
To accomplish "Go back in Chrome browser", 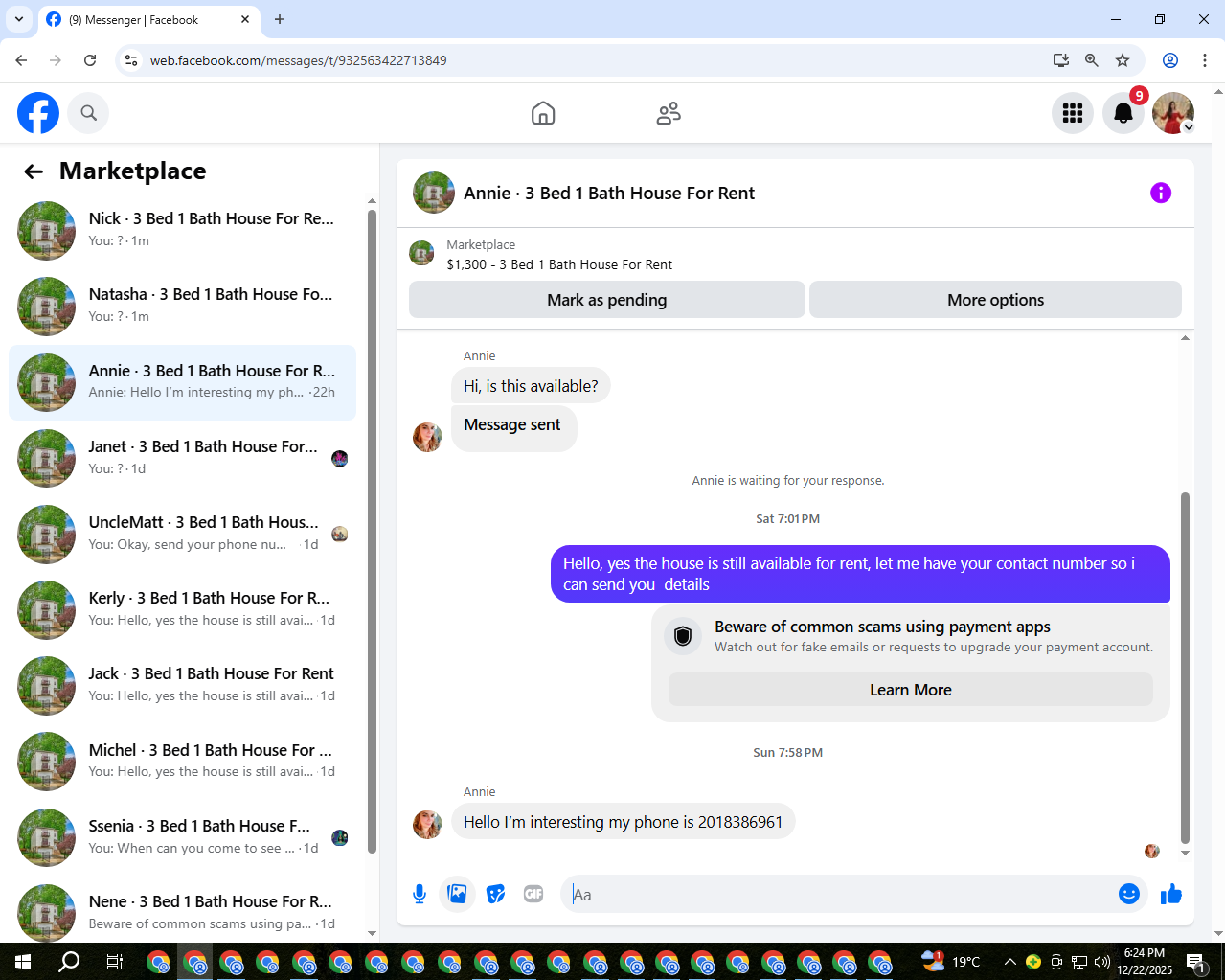I will [21, 60].
